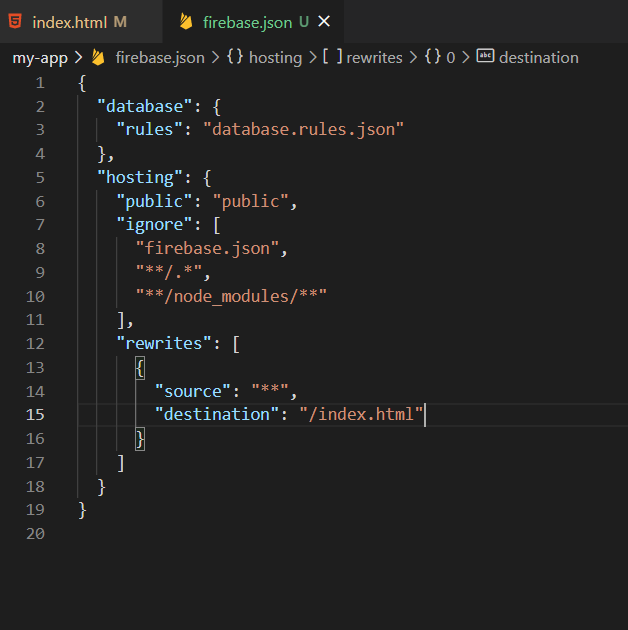The width and height of the screenshot is (628, 630).
Task: Click the breadcrumb chevron after firebase.json
Action: (216, 58)
